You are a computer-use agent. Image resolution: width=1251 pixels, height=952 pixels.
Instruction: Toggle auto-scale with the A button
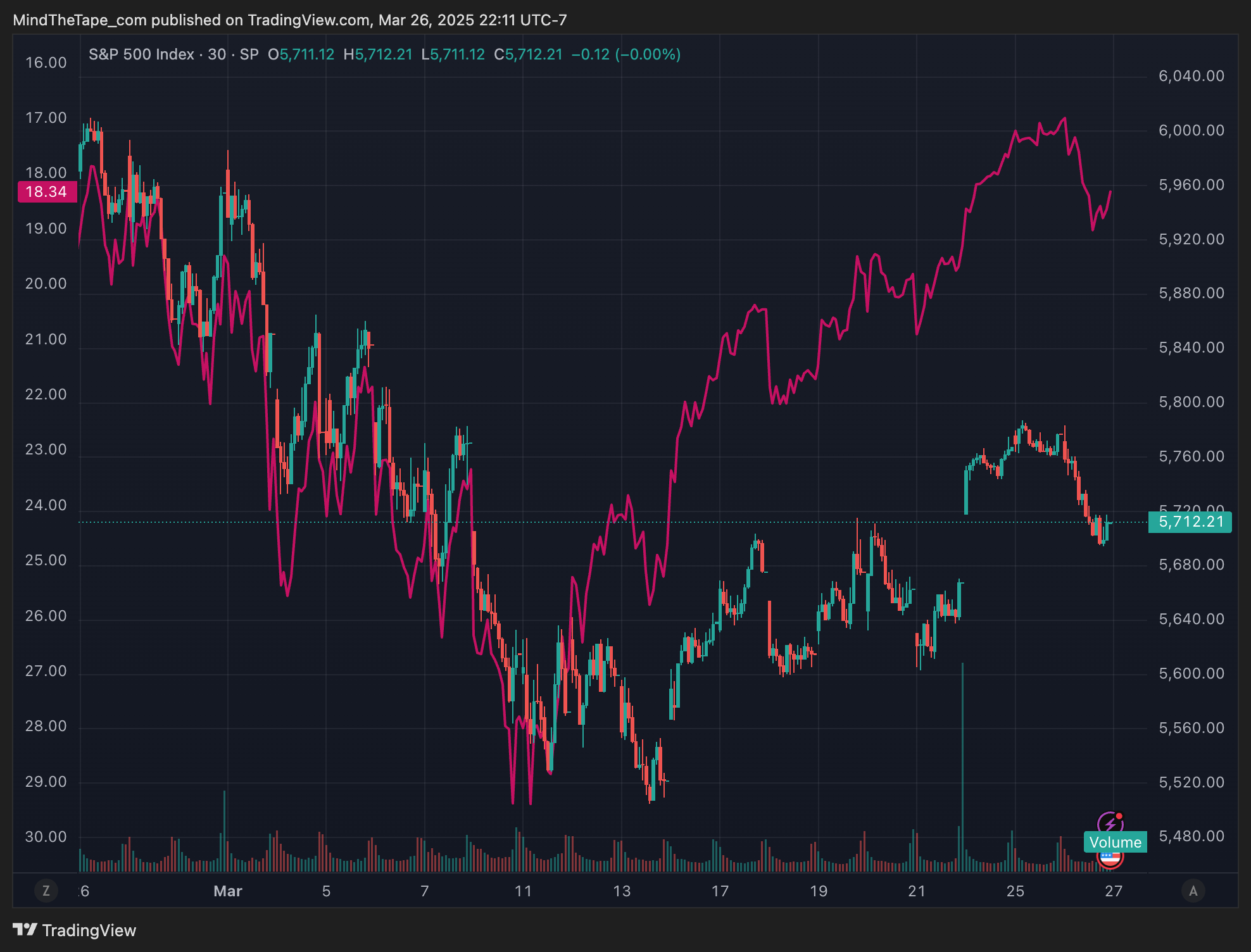[1193, 891]
